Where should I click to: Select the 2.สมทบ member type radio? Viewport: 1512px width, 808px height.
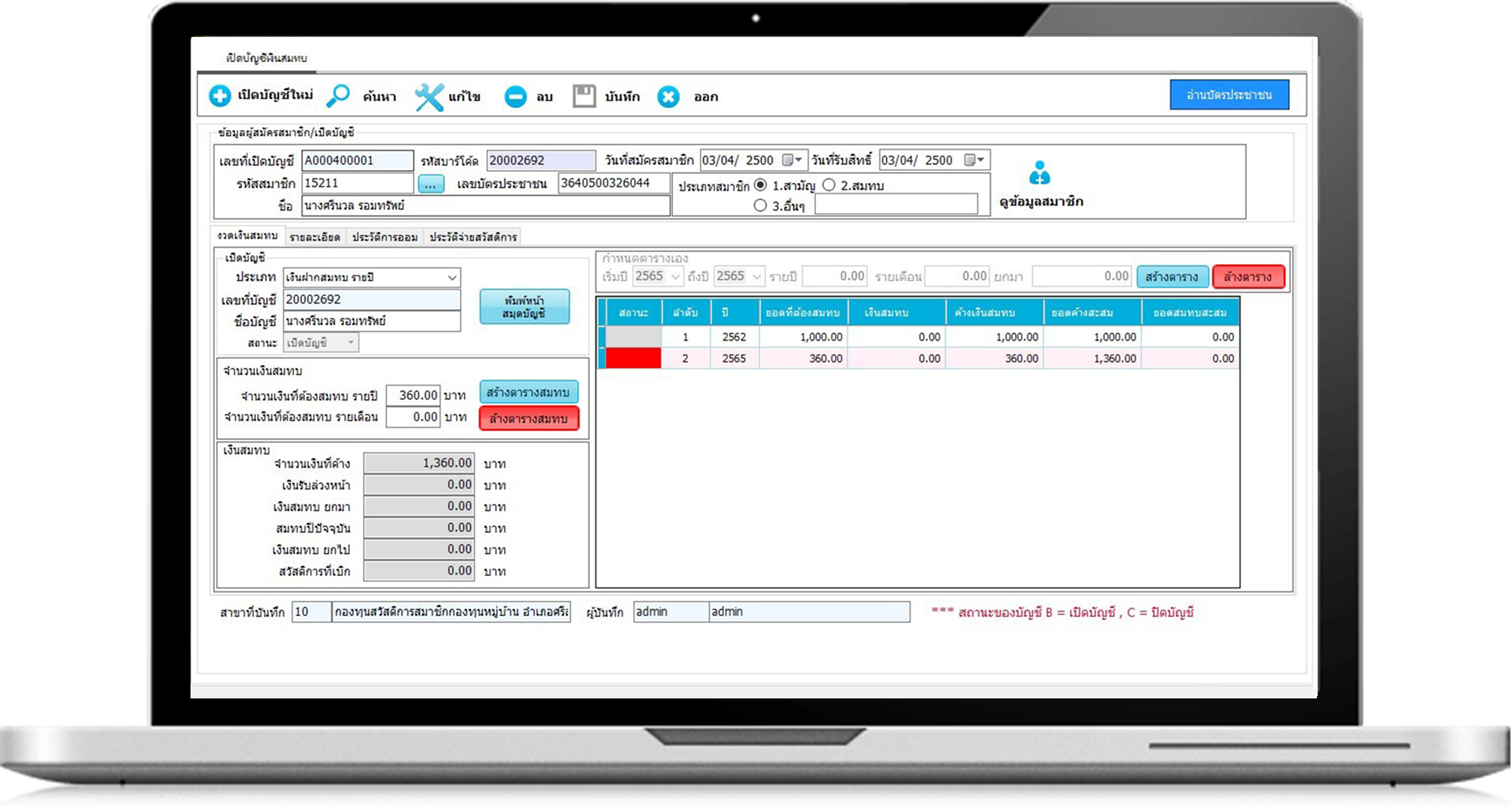[x=829, y=185]
